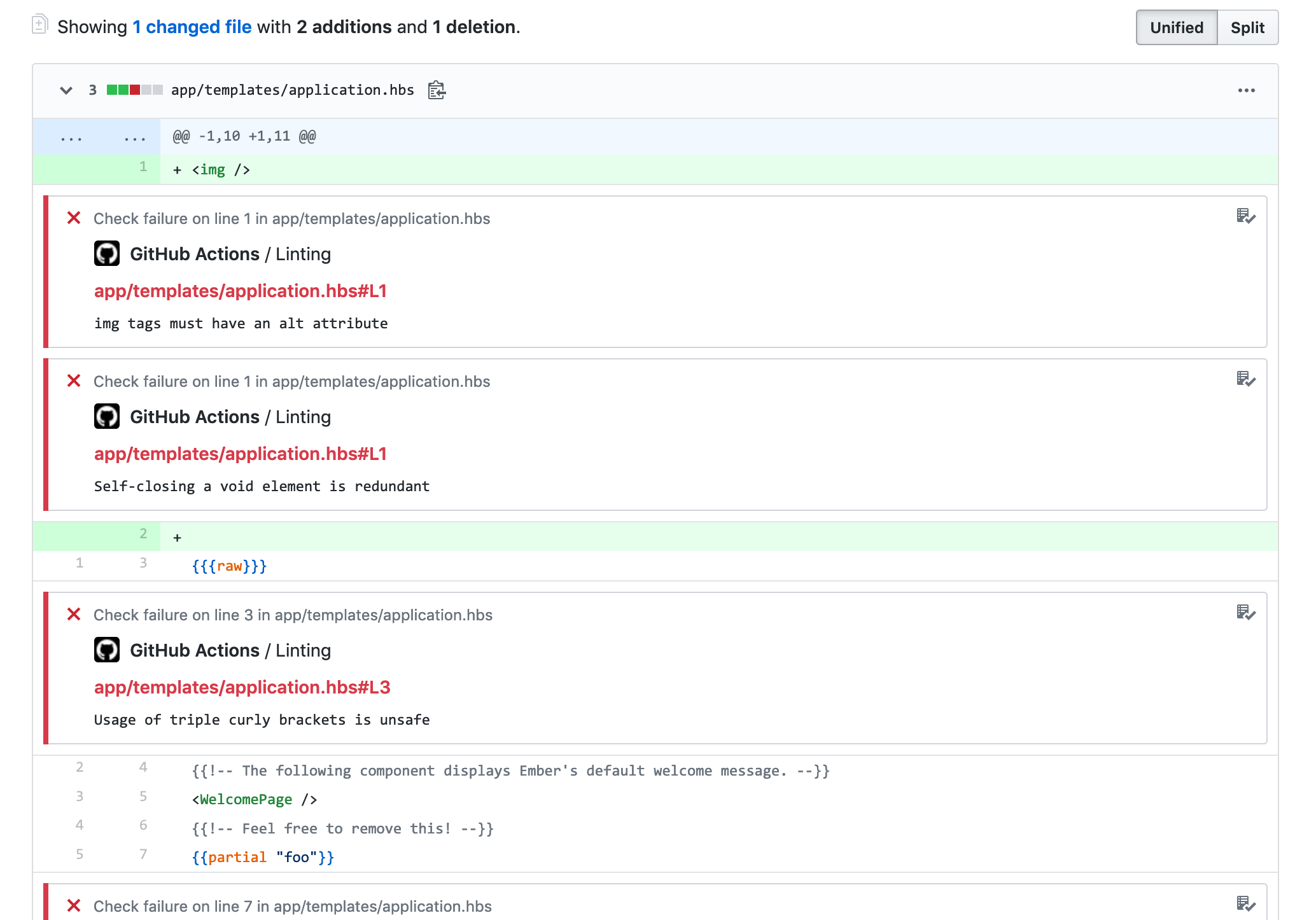Click red X on the alt attribute check failure

tap(74, 218)
